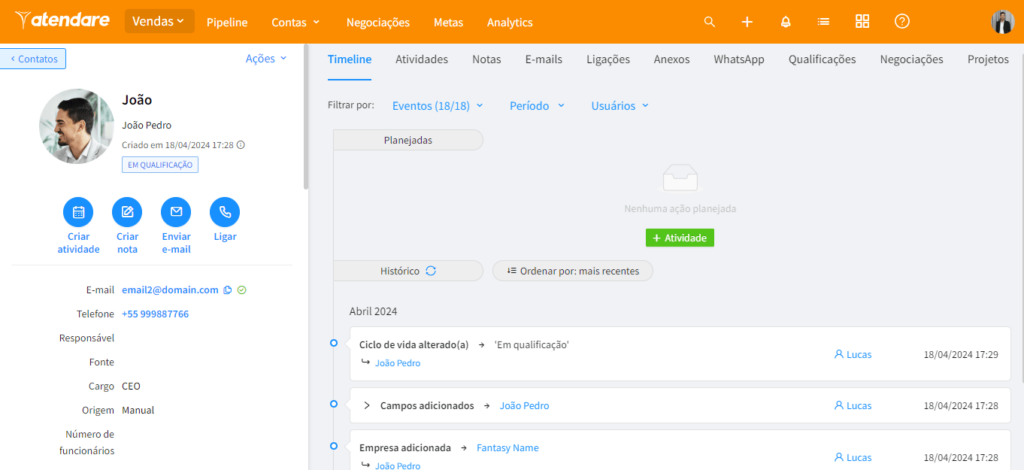Image resolution: width=1024 pixels, height=470 pixels.
Task: Click the Criar atividade calendar icon
Action: pos(78,212)
